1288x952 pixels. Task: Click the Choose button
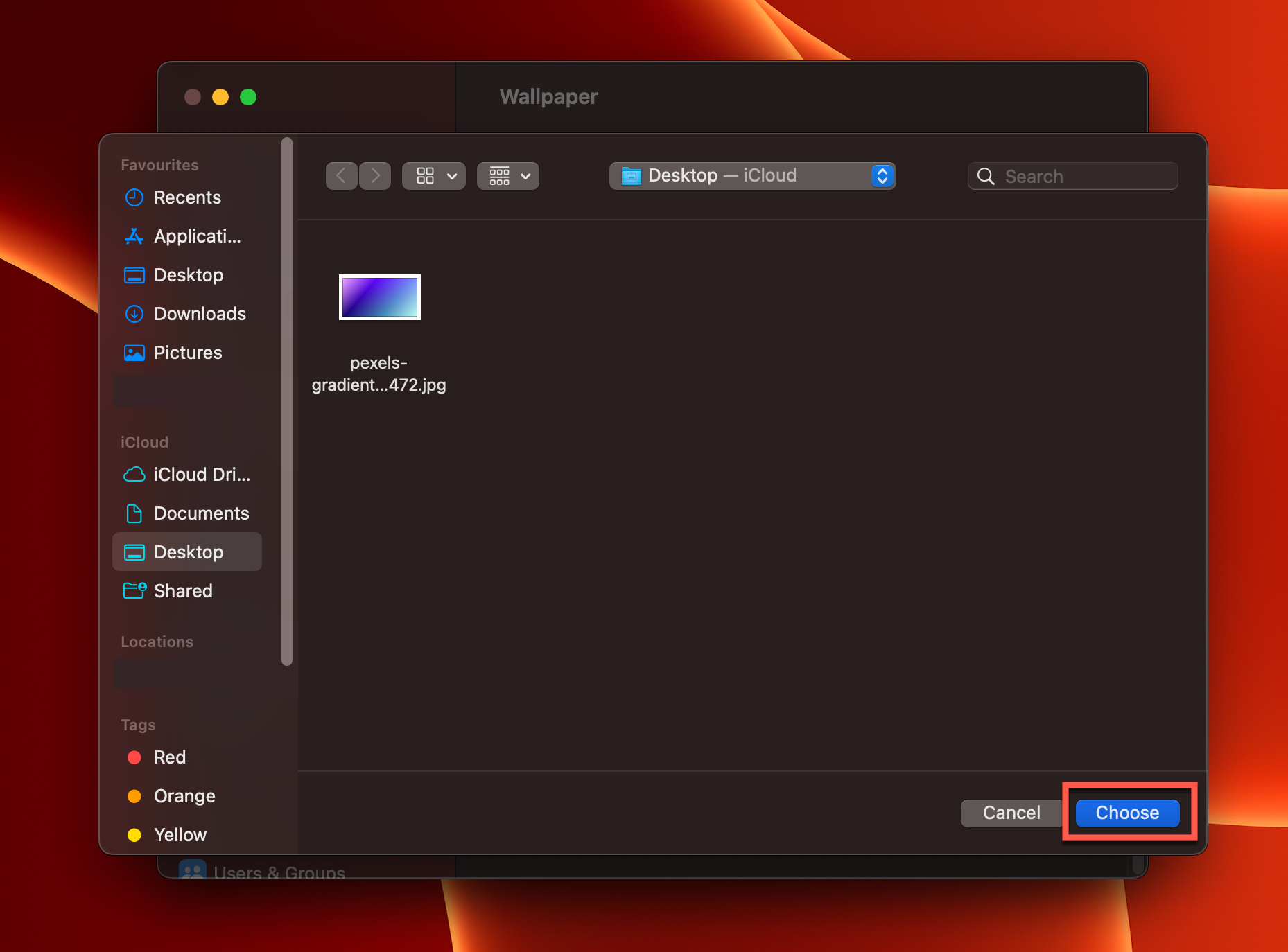coord(1126,813)
